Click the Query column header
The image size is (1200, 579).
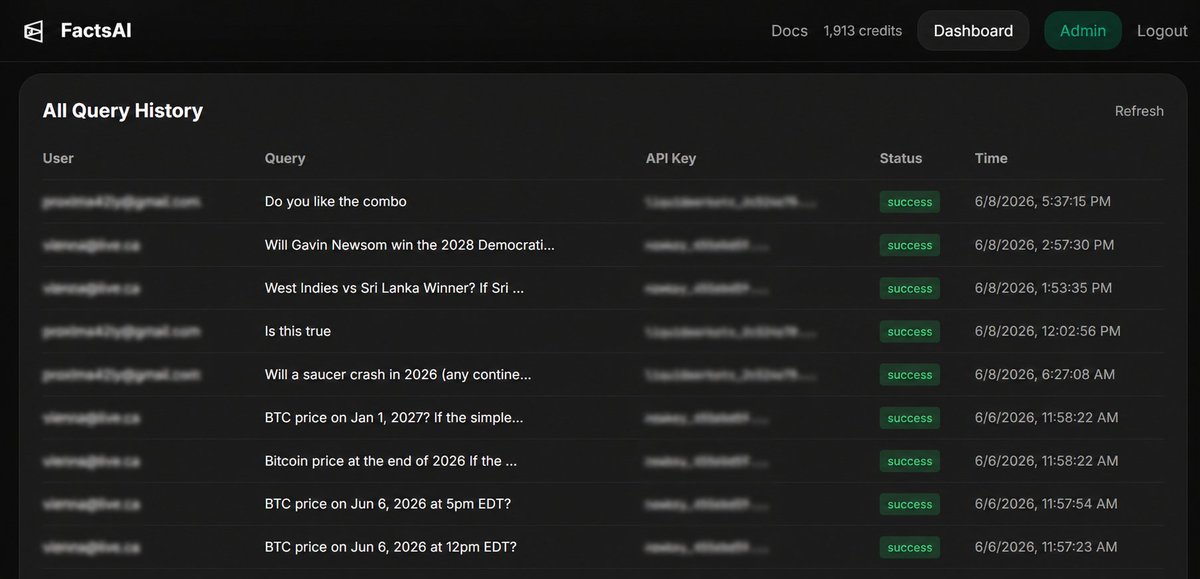coord(285,158)
